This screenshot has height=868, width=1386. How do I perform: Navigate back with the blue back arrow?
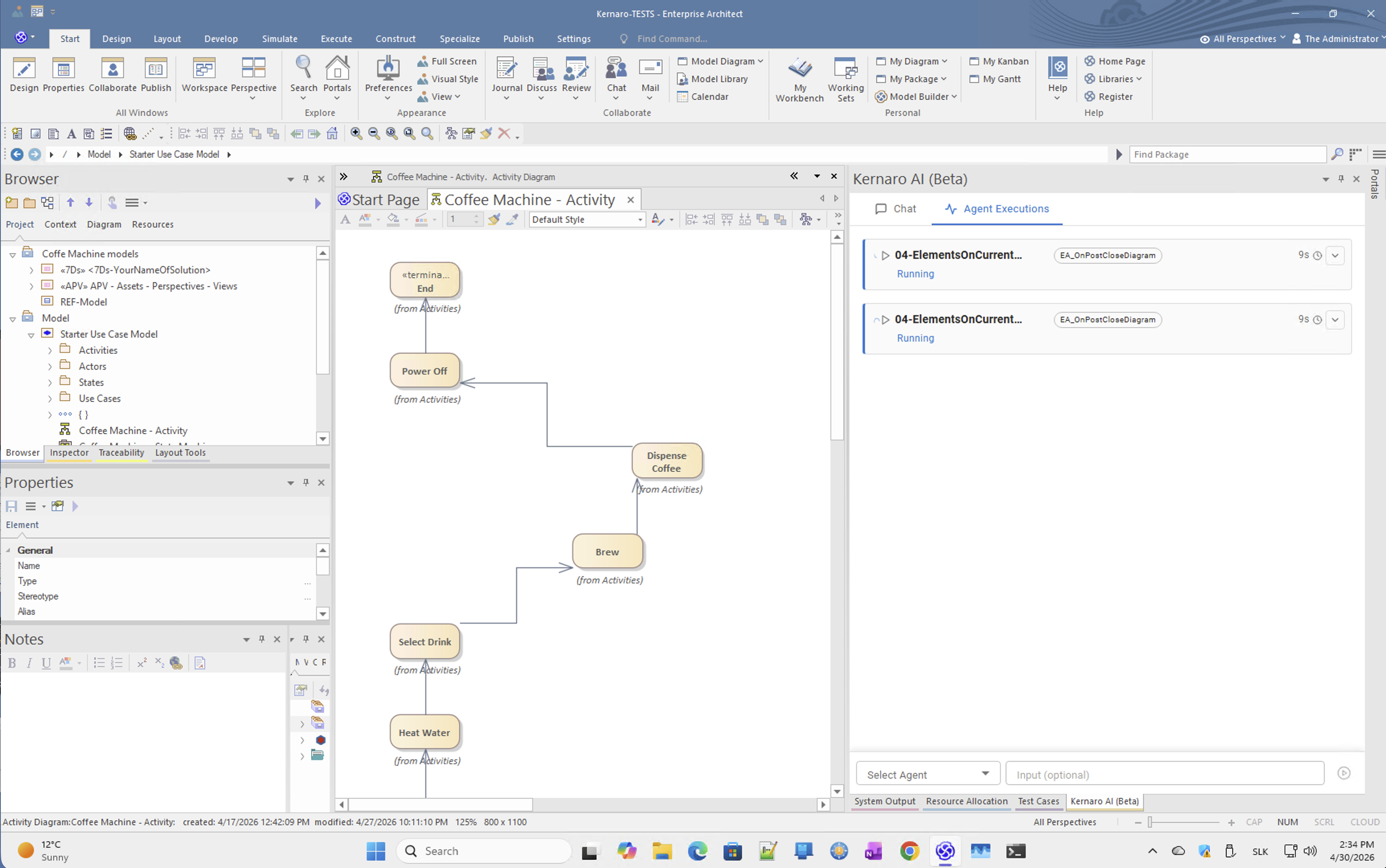pyautogui.click(x=16, y=154)
